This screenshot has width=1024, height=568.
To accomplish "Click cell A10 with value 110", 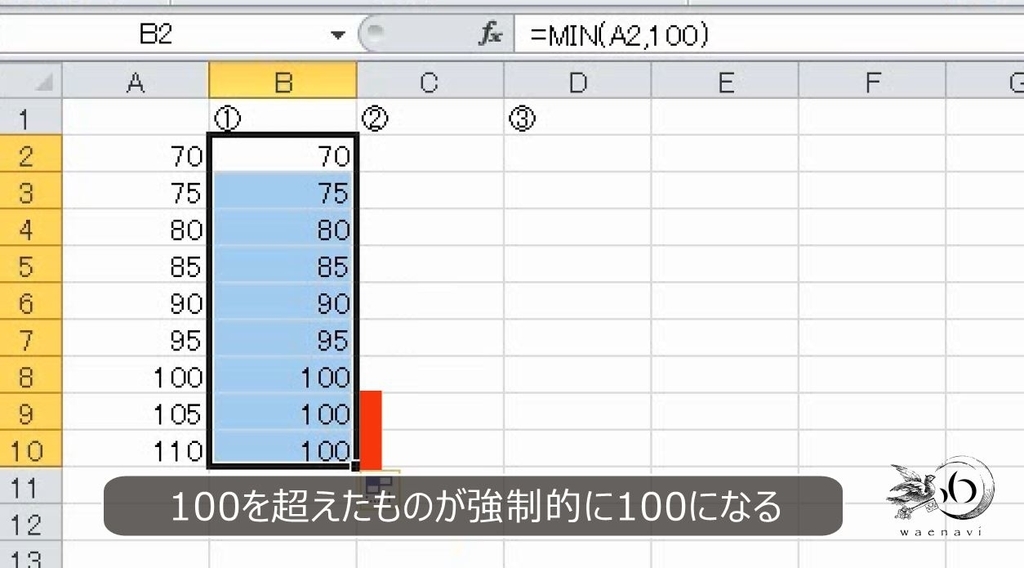I will click(136, 449).
